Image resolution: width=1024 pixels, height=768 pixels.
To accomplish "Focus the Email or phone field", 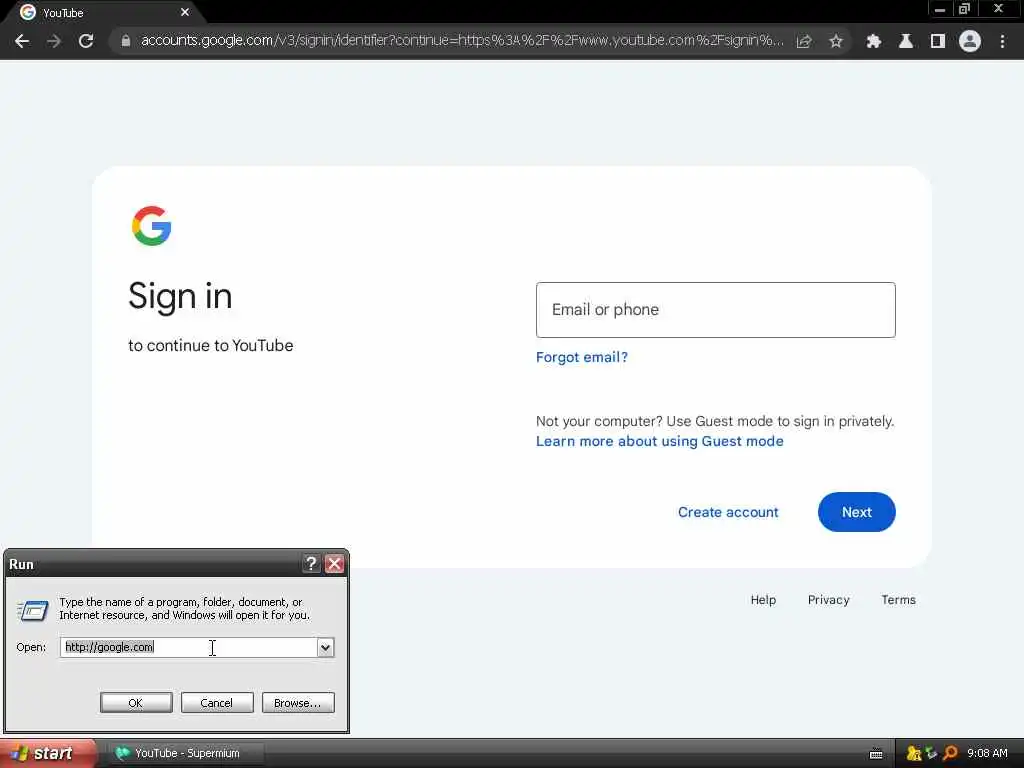I will point(715,310).
